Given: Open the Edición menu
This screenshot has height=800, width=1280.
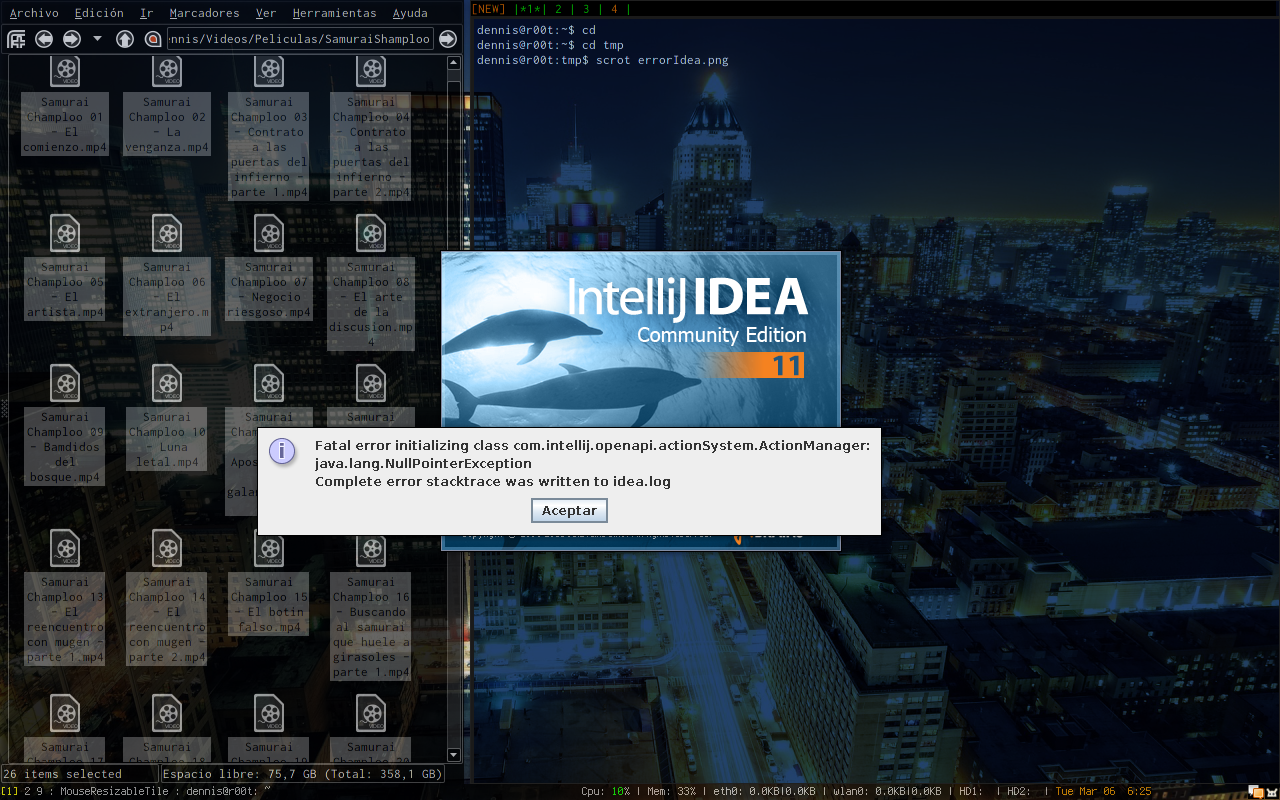Looking at the screenshot, I should coord(99,13).
